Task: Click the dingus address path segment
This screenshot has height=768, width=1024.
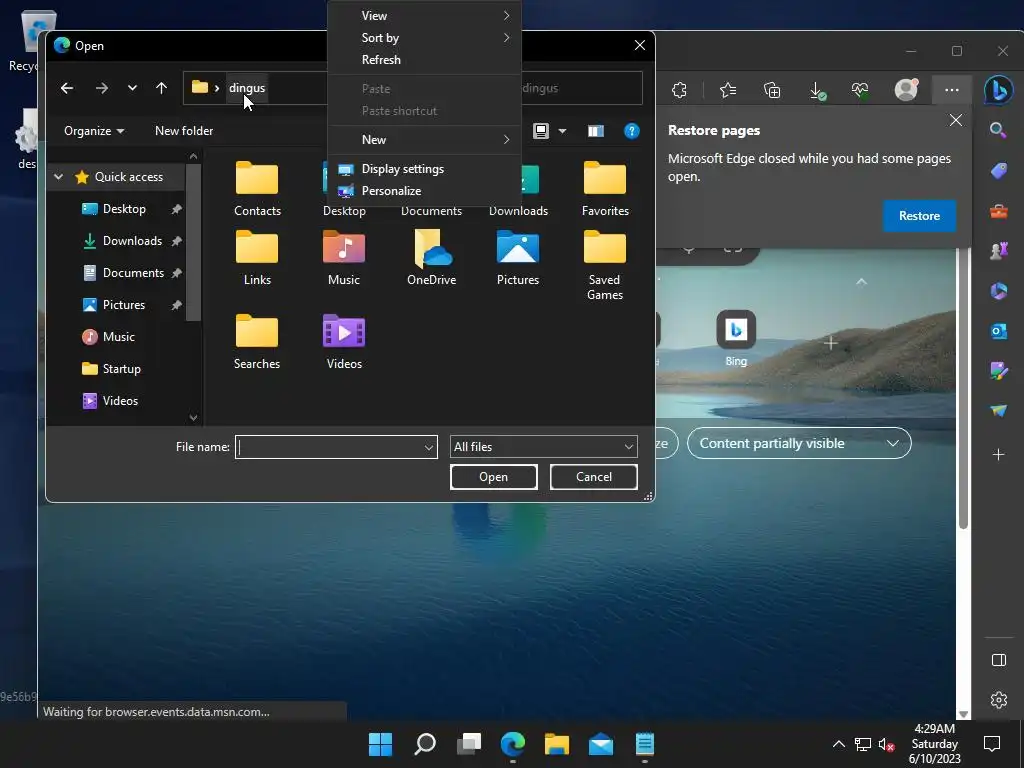Action: point(247,88)
